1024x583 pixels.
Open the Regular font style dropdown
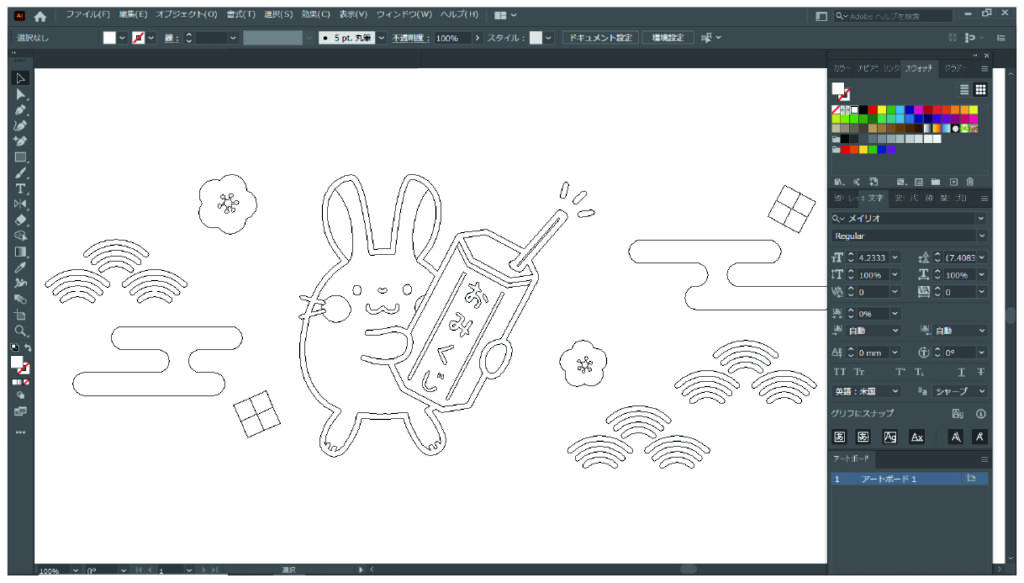(981, 236)
